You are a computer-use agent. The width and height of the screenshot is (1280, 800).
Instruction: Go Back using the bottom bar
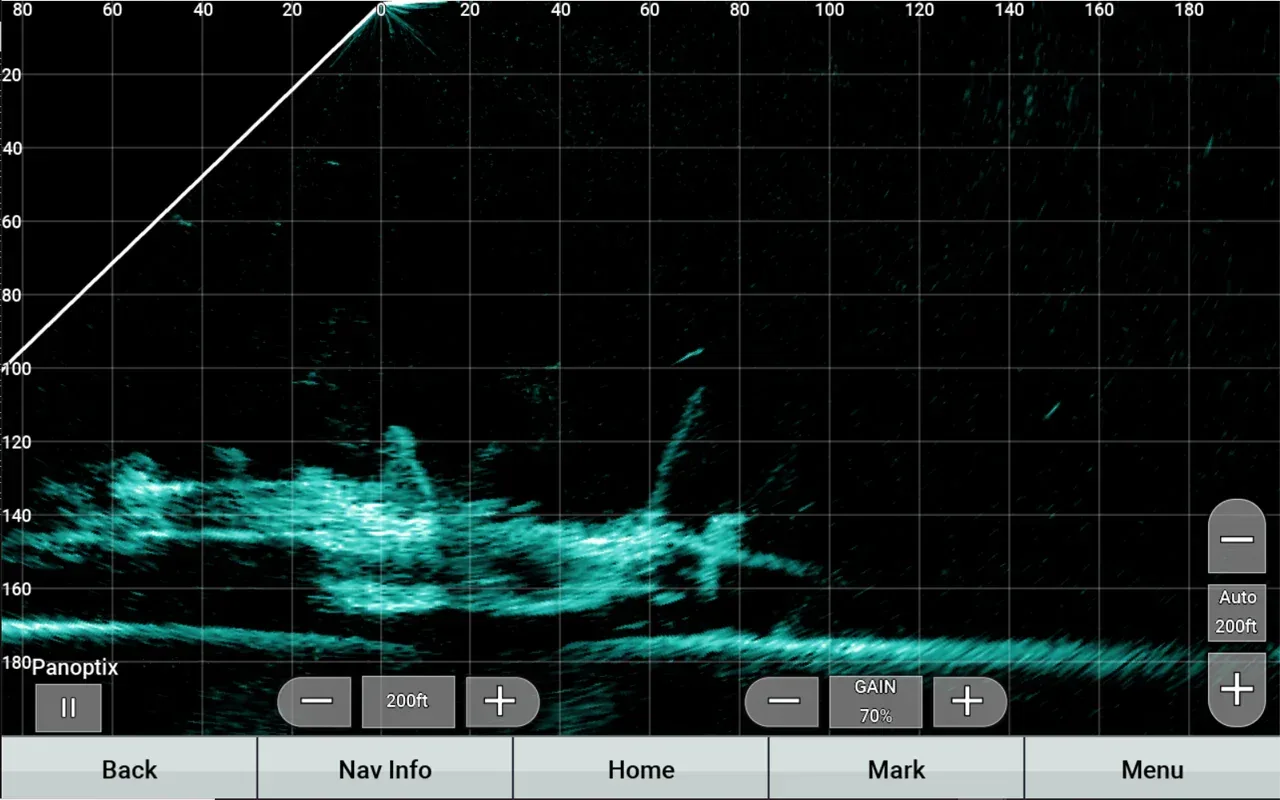(x=129, y=769)
